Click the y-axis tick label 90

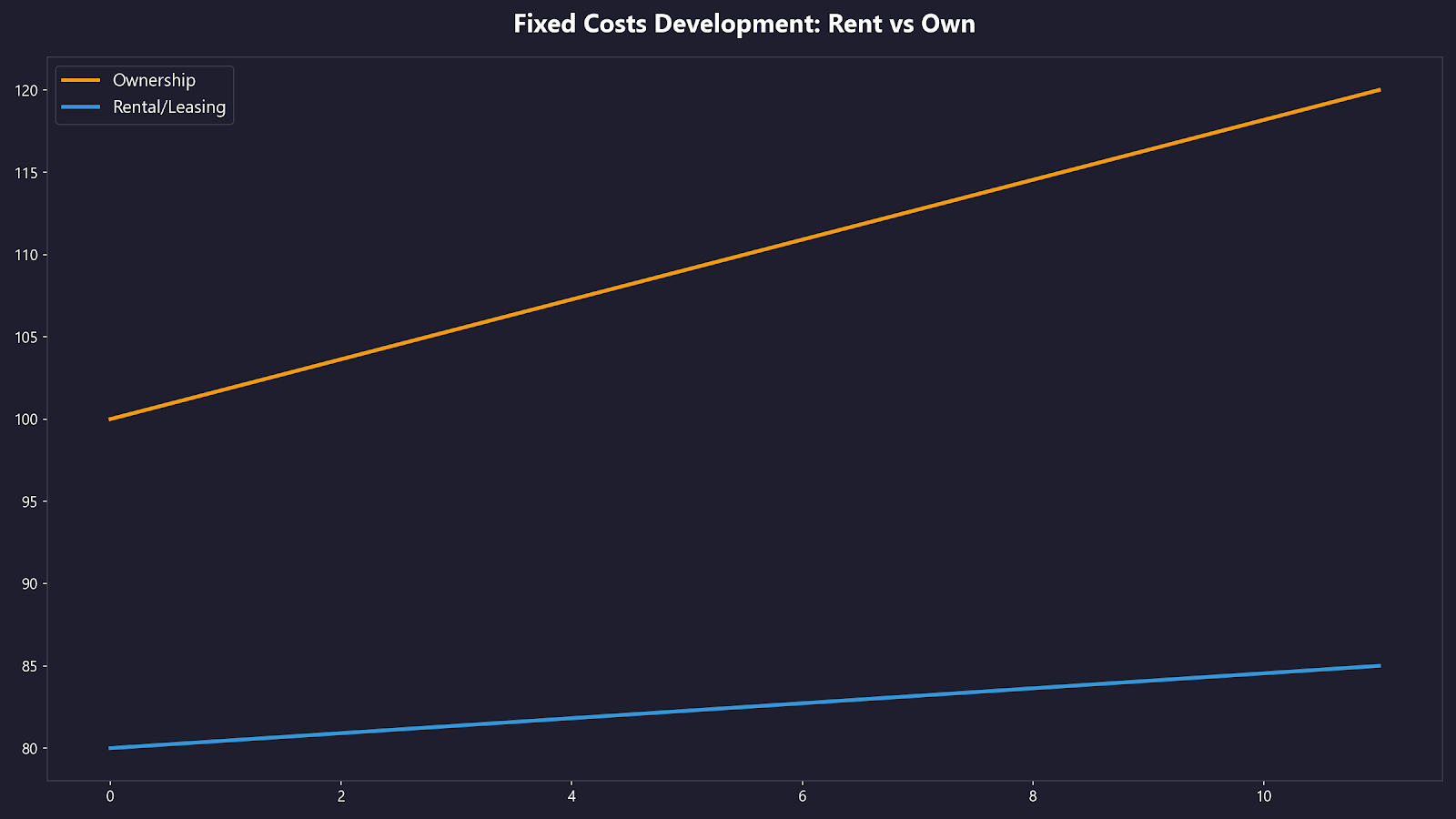coord(29,584)
